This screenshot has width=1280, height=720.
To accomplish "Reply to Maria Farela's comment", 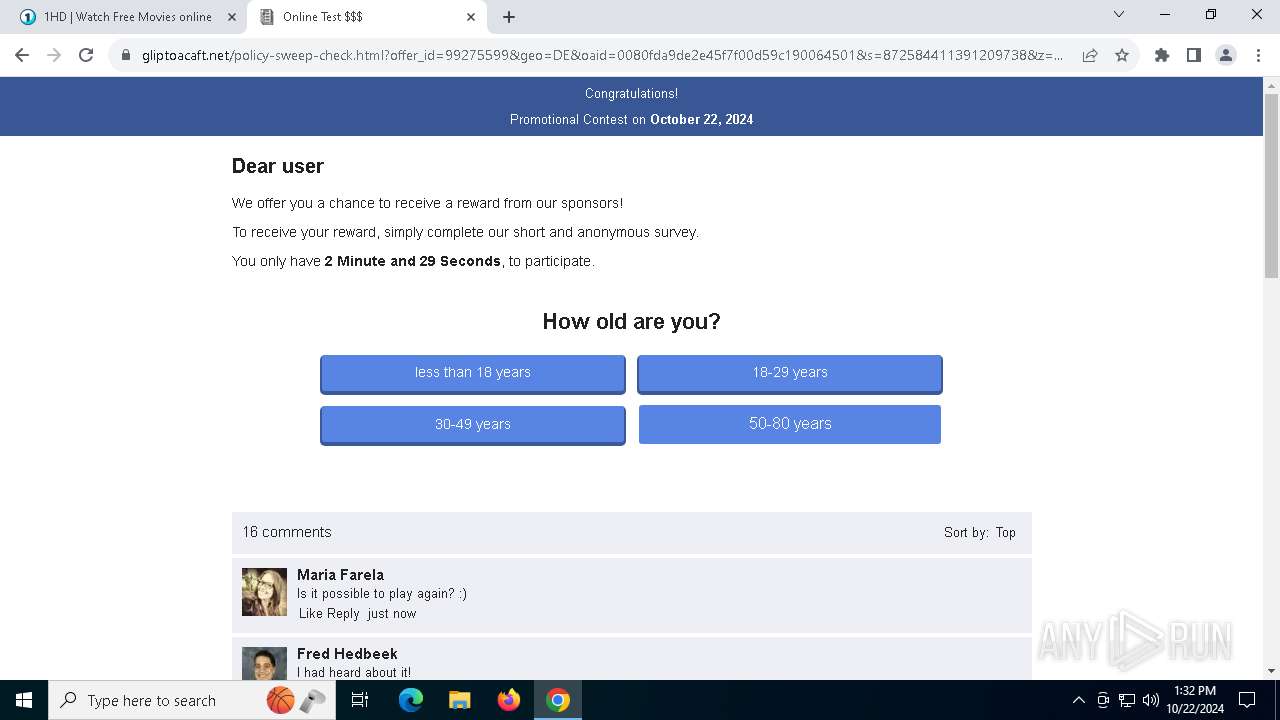I will click(x=343, y=614).
